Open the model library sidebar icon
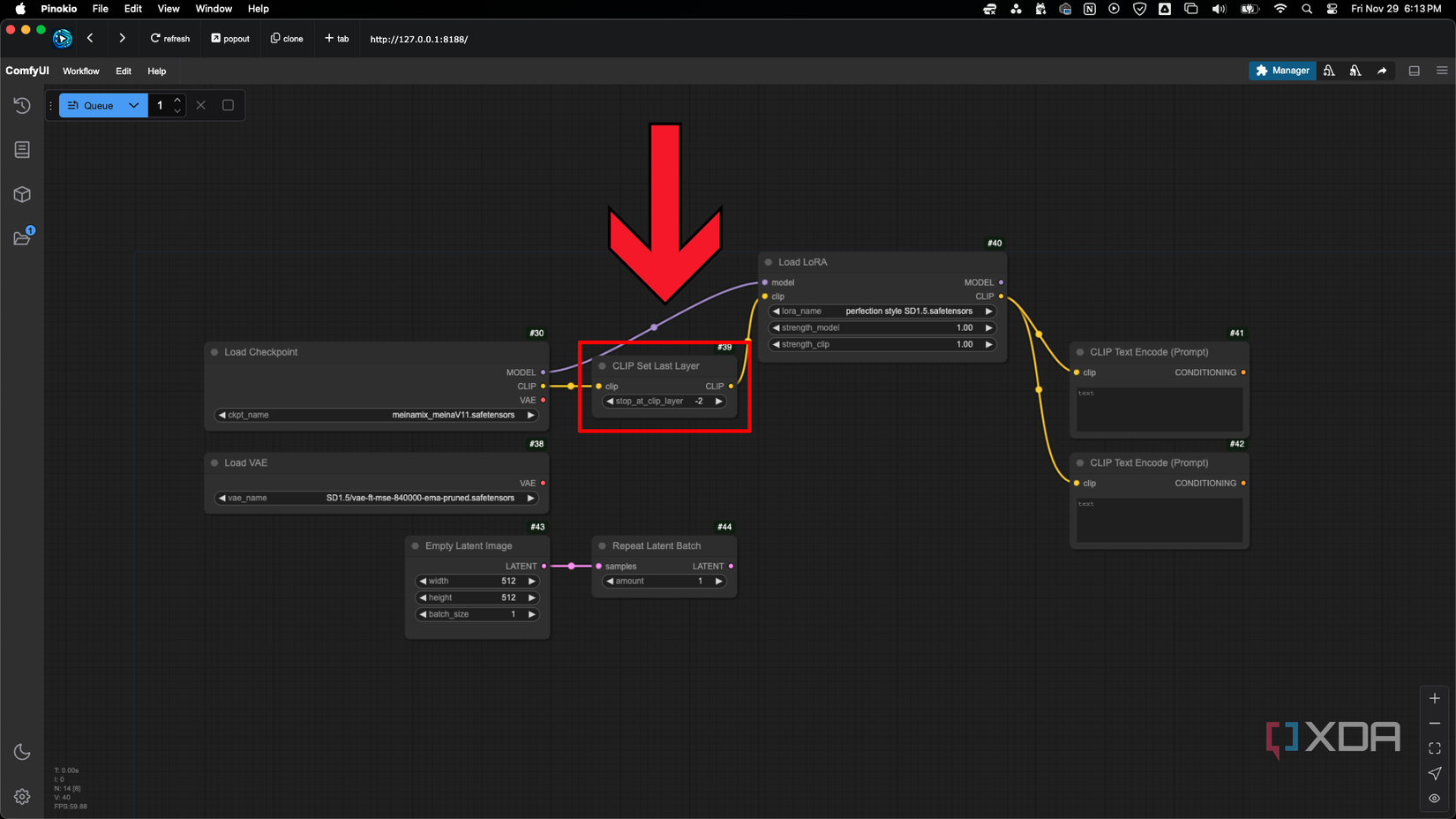Viewport: 1456px width, 819px height. (x=22, y=194)
